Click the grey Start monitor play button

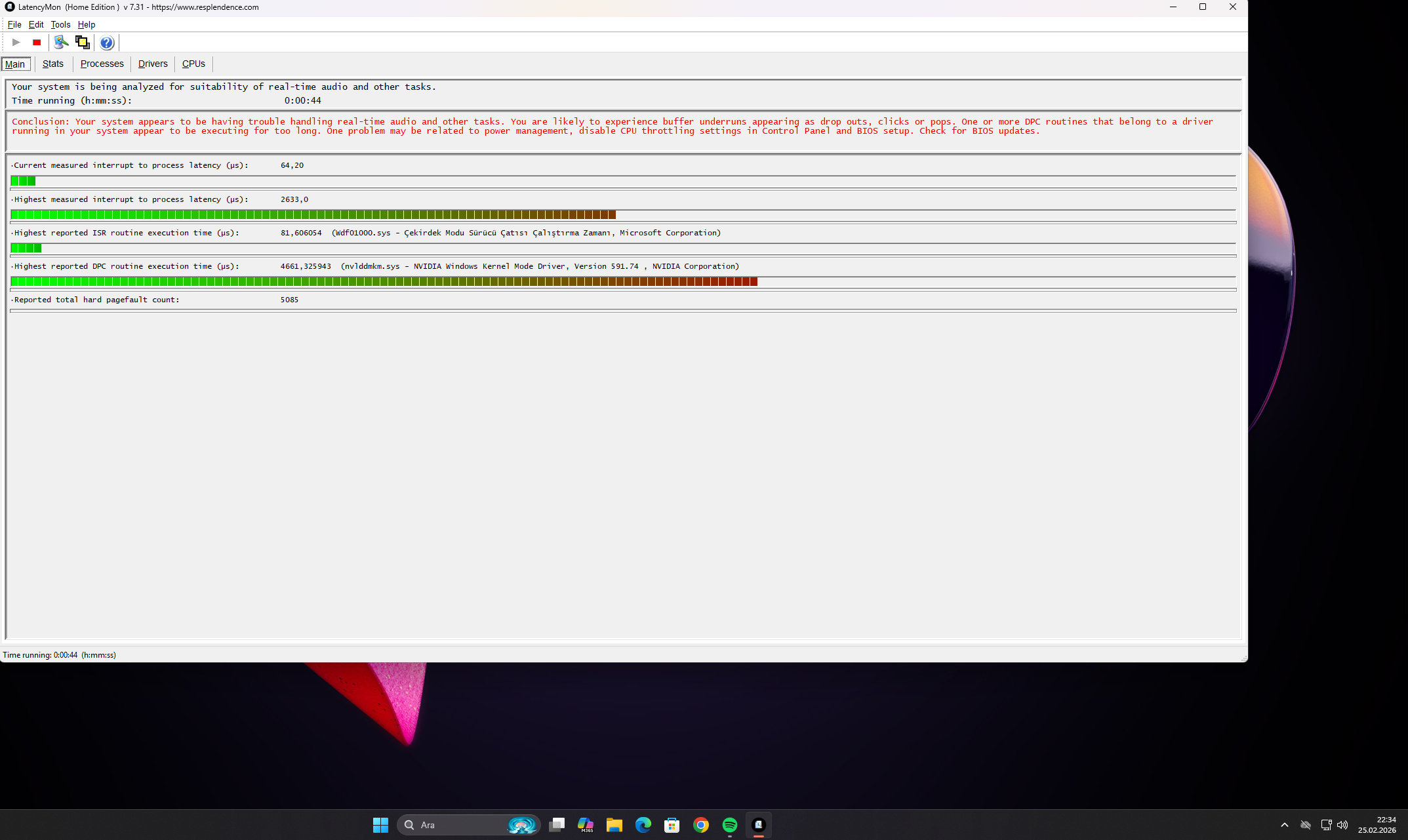coord(16,43)
